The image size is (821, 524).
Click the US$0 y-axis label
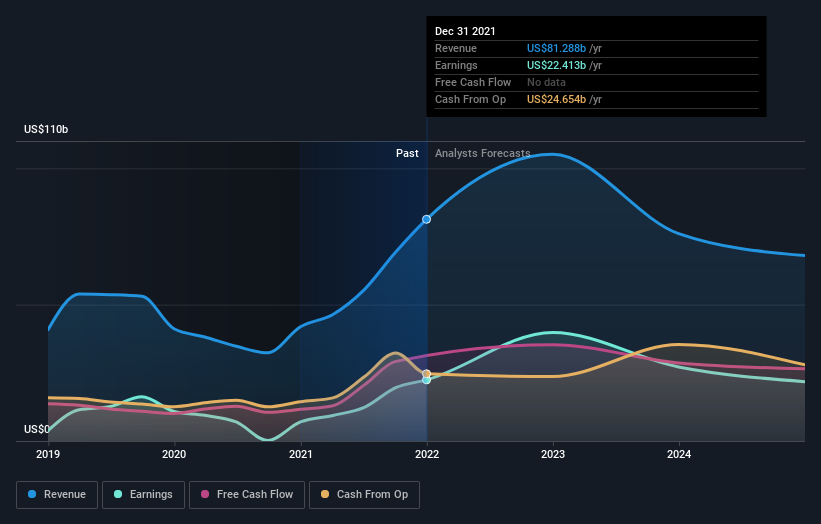tap(37, 429)
